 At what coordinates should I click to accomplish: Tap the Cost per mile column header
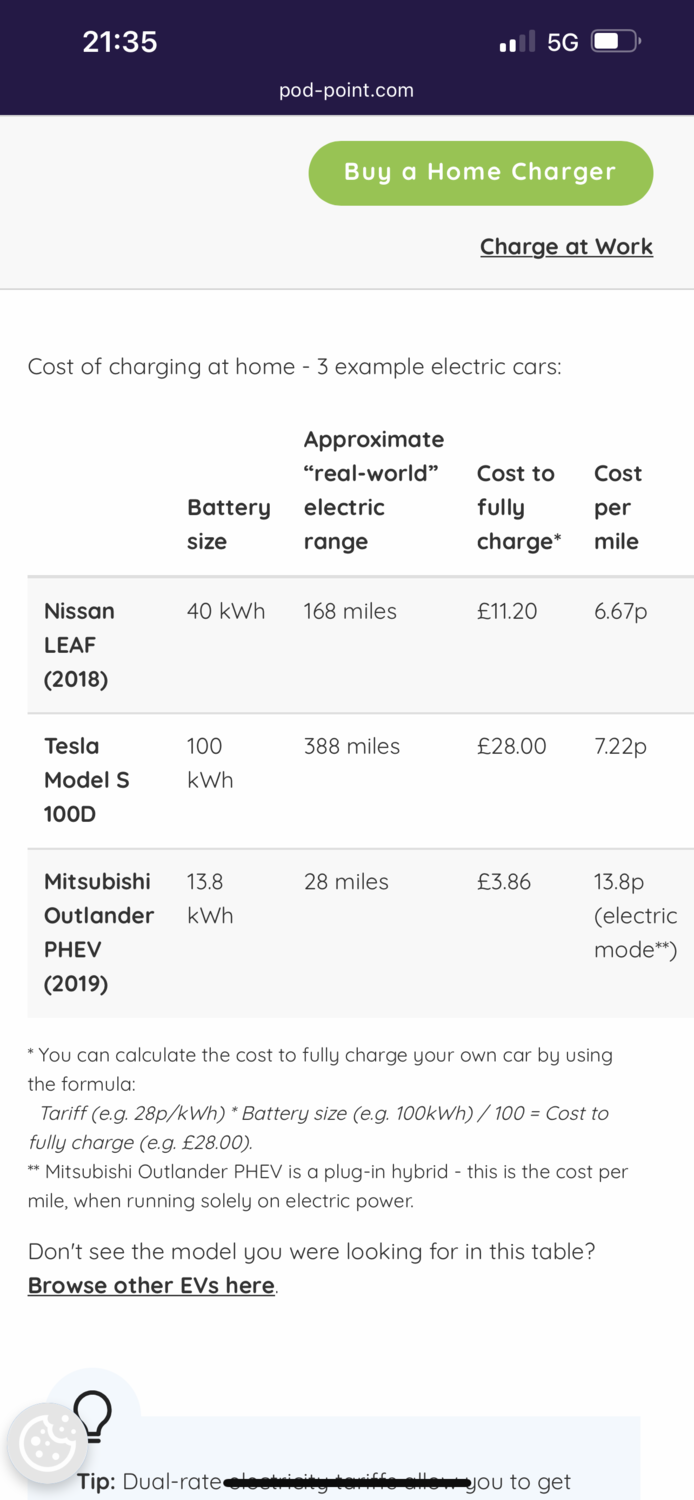[x=617, y=507]
